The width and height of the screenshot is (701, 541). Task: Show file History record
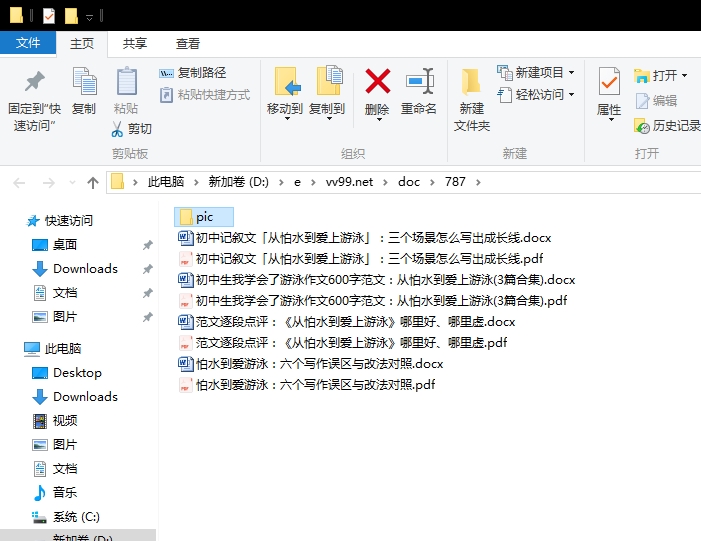pyautogui.click(x=667, y=126)
